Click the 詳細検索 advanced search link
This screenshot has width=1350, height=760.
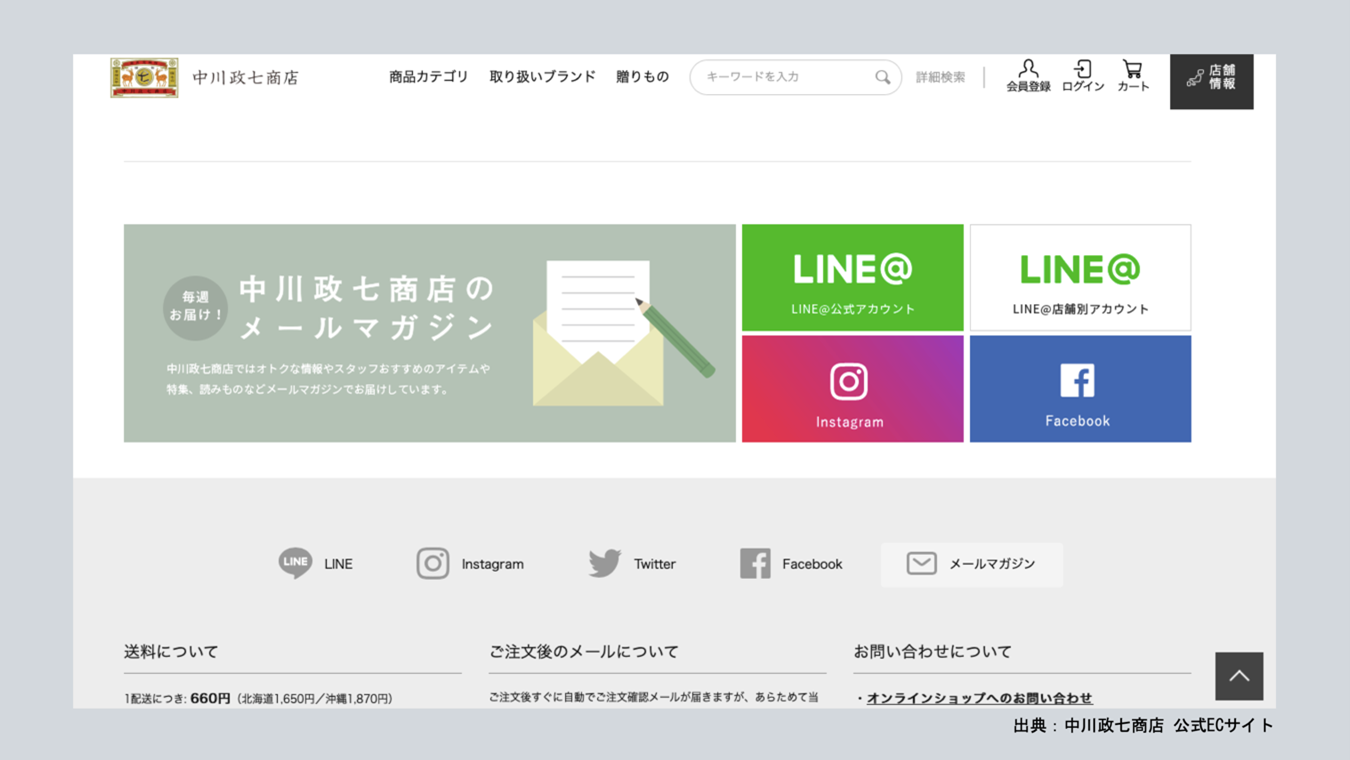[x=940, y=77]
